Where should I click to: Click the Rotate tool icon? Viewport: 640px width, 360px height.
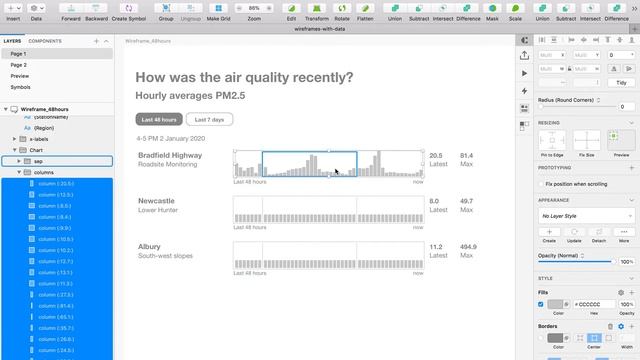[342, 8]
